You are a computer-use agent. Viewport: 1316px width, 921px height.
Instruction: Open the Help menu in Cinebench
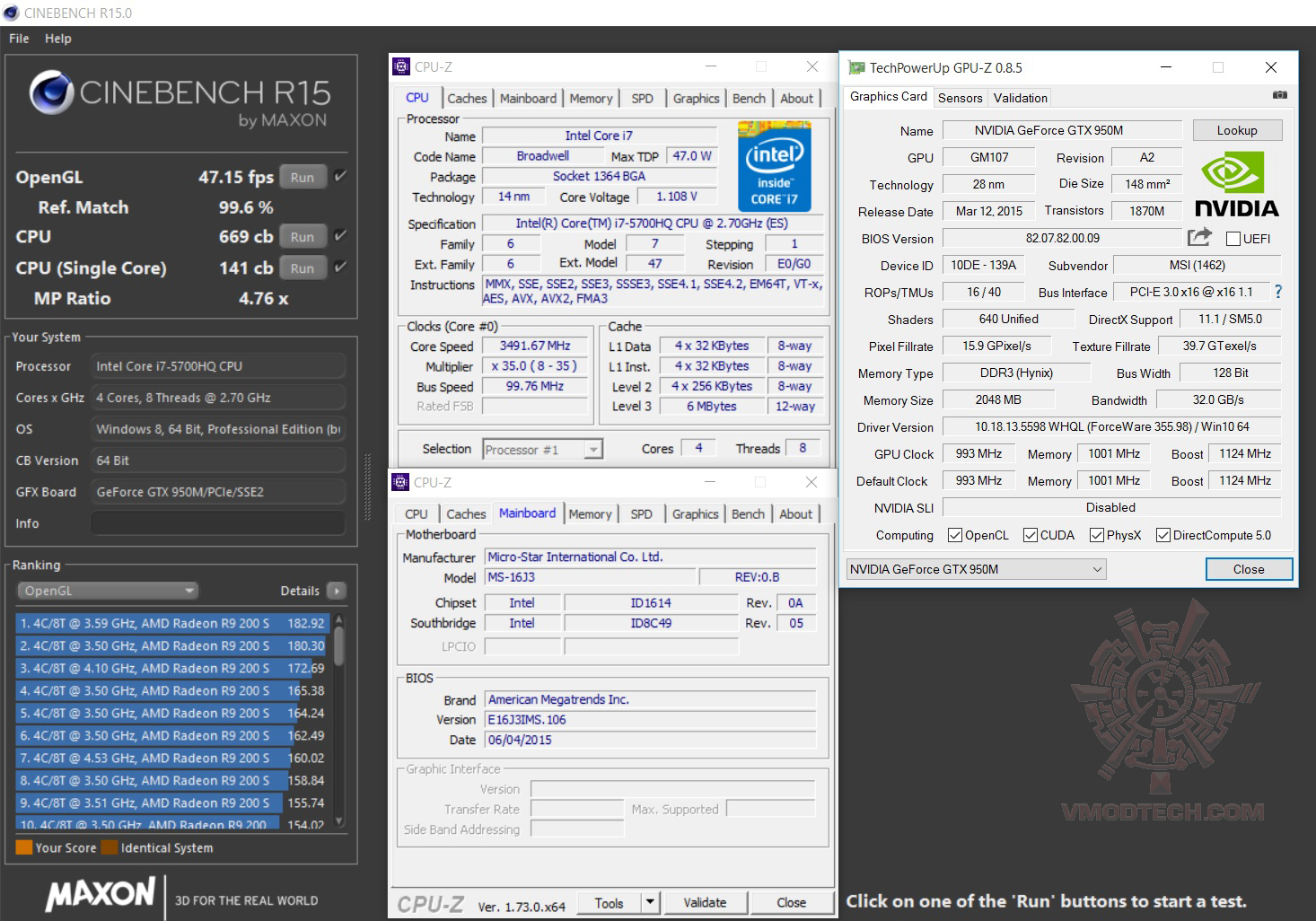coord(58,39)
